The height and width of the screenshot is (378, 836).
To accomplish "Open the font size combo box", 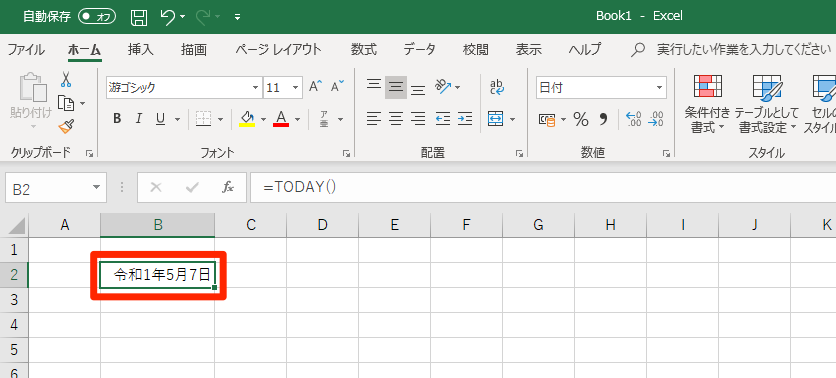I will click(x=283, y=87).
